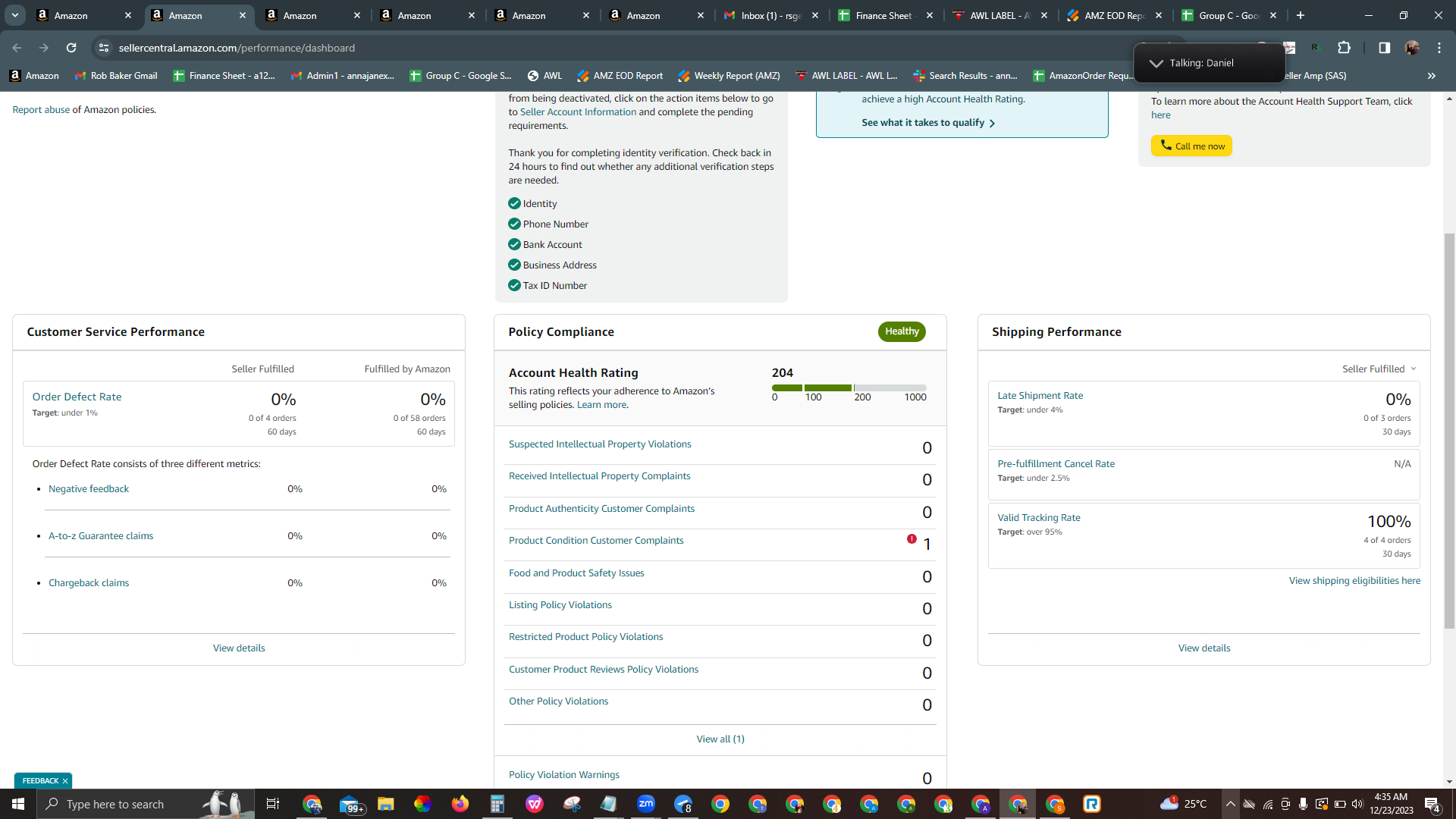Open the tab search dropdown
This screenshot has height=819, width=1456.
(15, 15)
